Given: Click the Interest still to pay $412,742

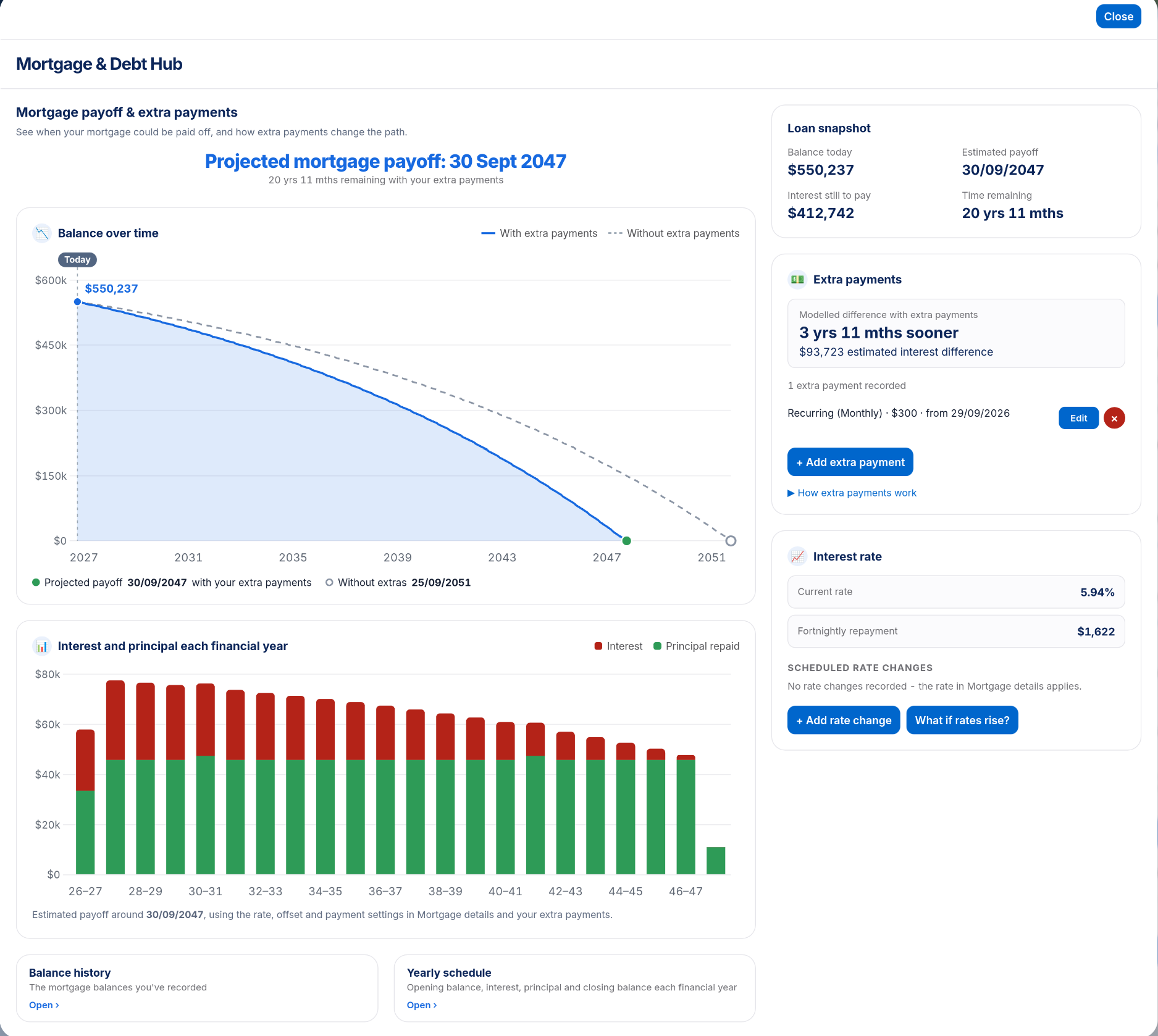Looking at the screenshot, I should coord(820,213).
